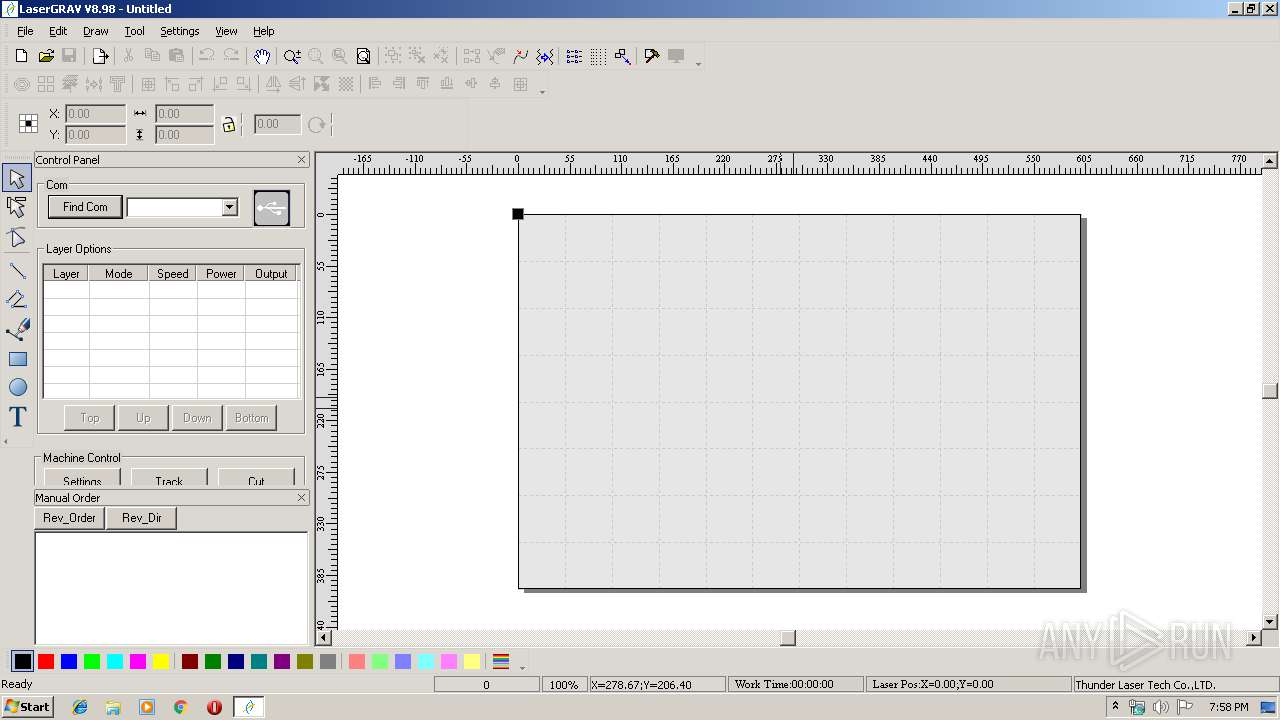Screen dimensions: 1280x720
Task: Pick the magenta color swatch
Action: (138, 662)
